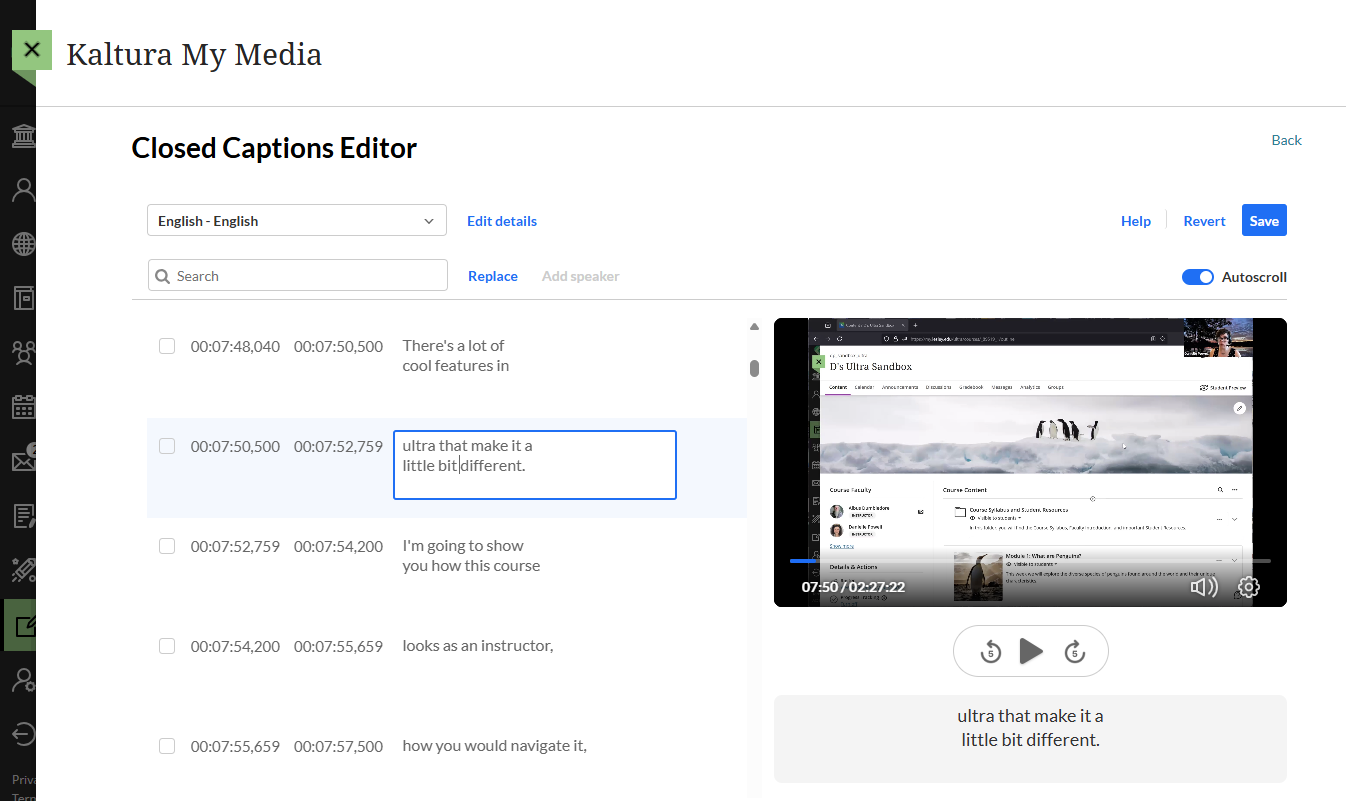The width and height of the screenshot is (1346, 801).
Task: Click the Add speaker link
Action: click(581, 276)
